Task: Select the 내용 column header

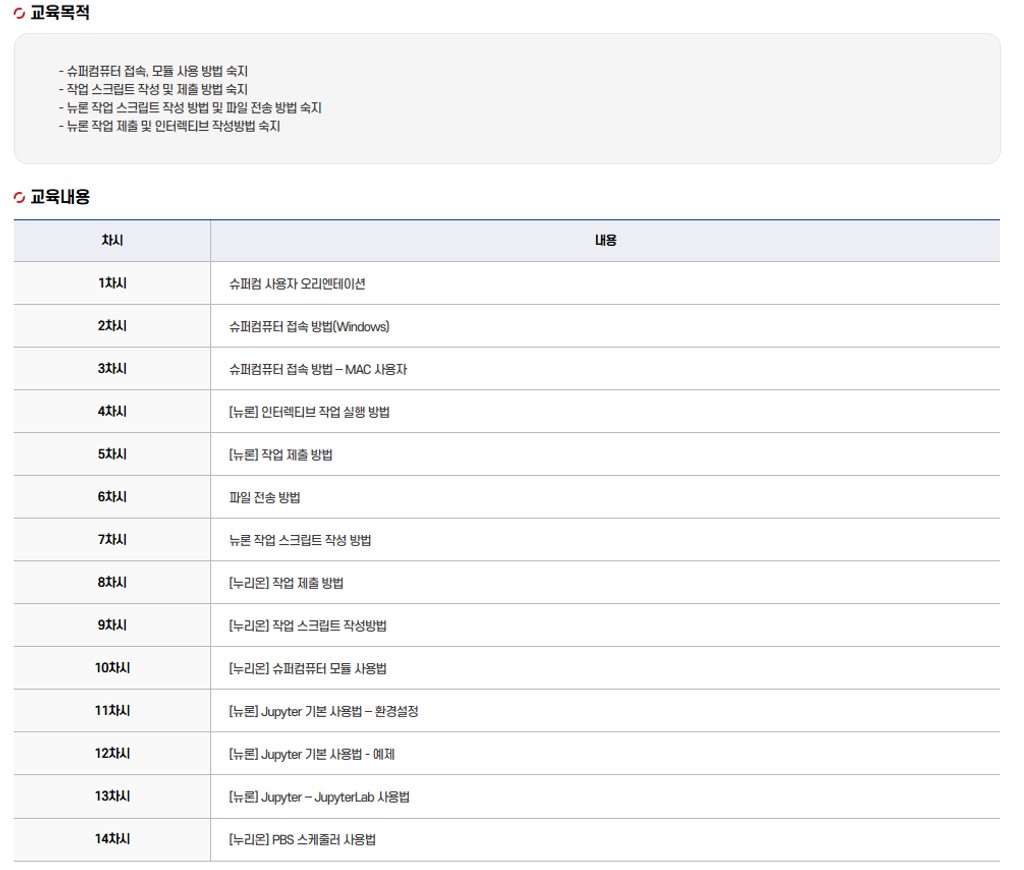Action: (x=605, y=241)
